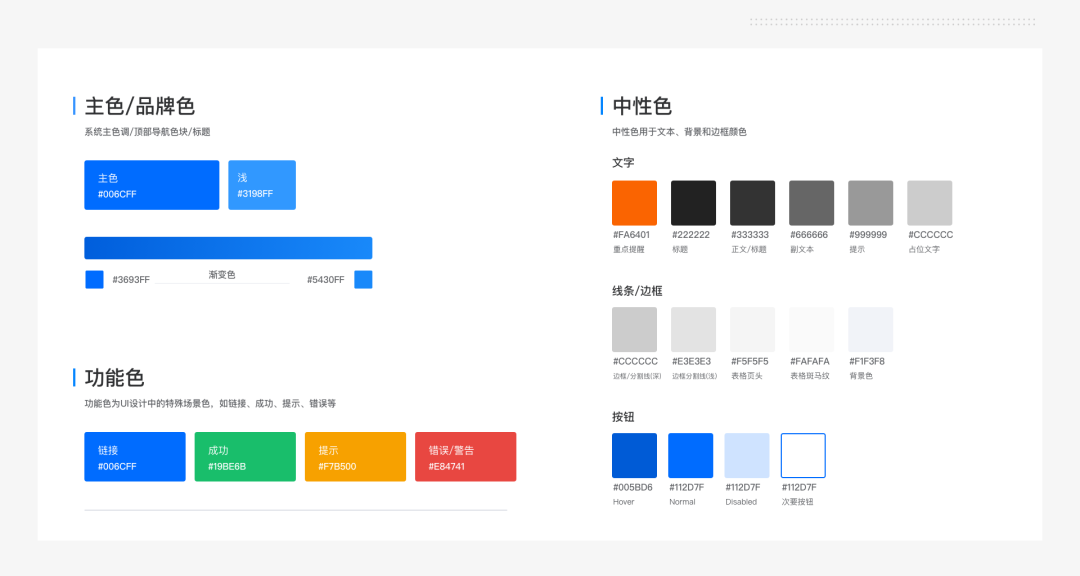This screenshot has width=1080, height=576.
Task: Select the 成功 #19BE6B success green swatch
Action: 244,455
